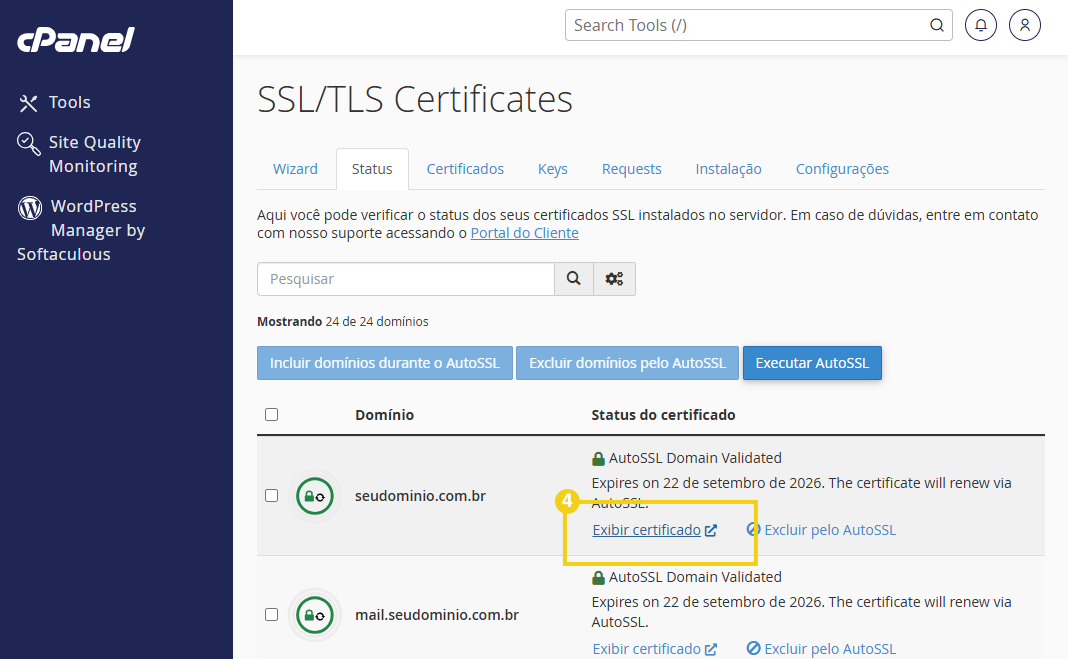The image size is (1068, 659).
Task: Click Excluir pelo AutoSSL for seudominio.com.br
Action: pyautogui.click(x=821, y=530)
